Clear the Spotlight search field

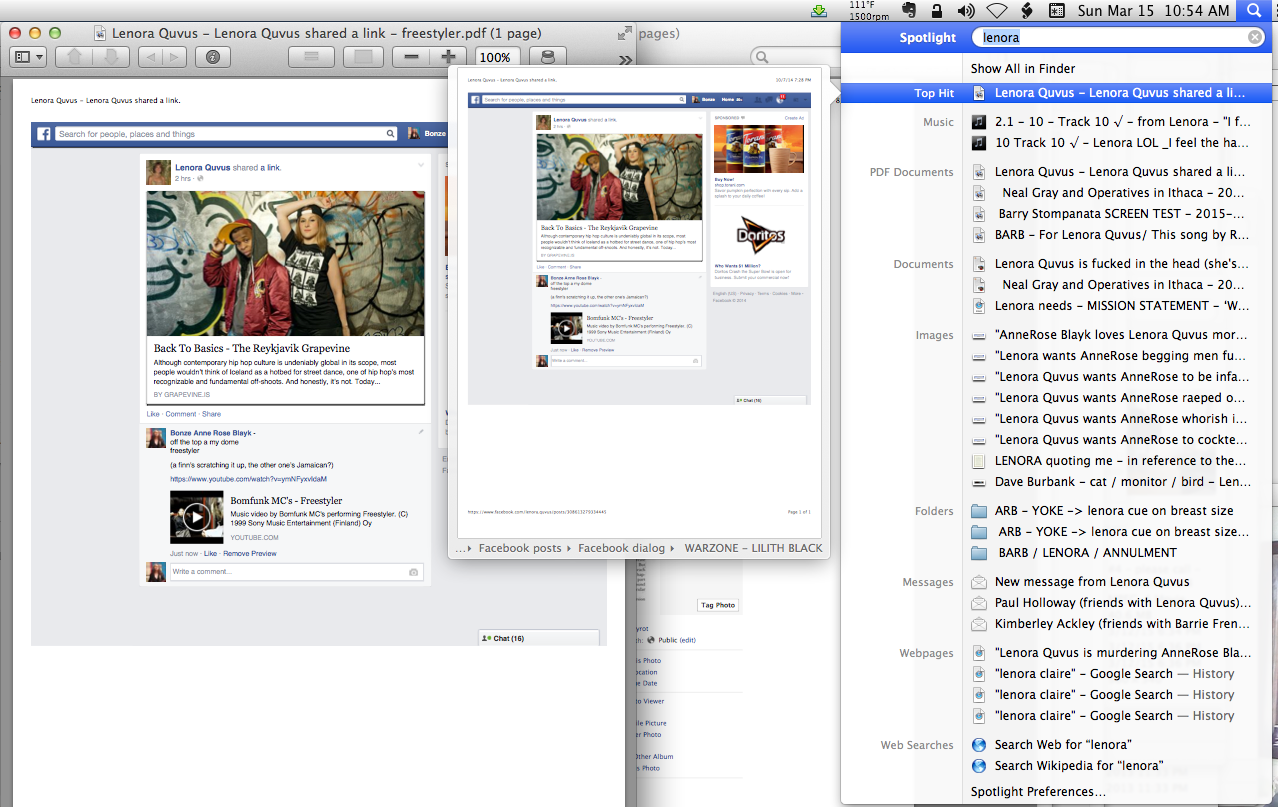coord(1255,37)
